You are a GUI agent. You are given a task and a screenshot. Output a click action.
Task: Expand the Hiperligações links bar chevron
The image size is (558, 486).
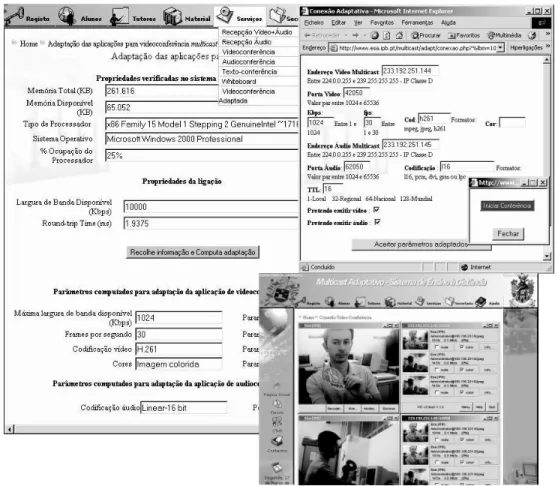point(548,47)
